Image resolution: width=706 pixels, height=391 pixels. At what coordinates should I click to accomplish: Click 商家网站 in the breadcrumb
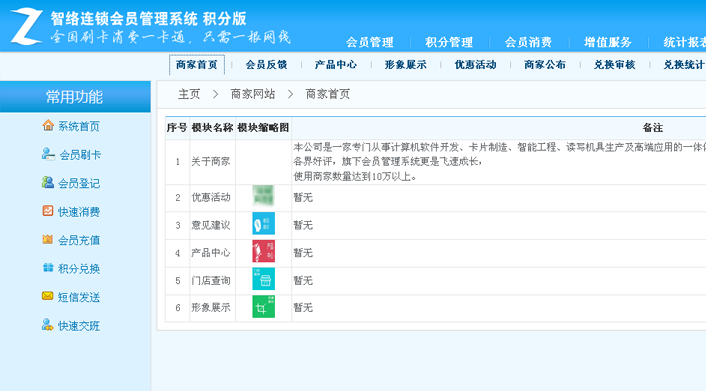253,94
